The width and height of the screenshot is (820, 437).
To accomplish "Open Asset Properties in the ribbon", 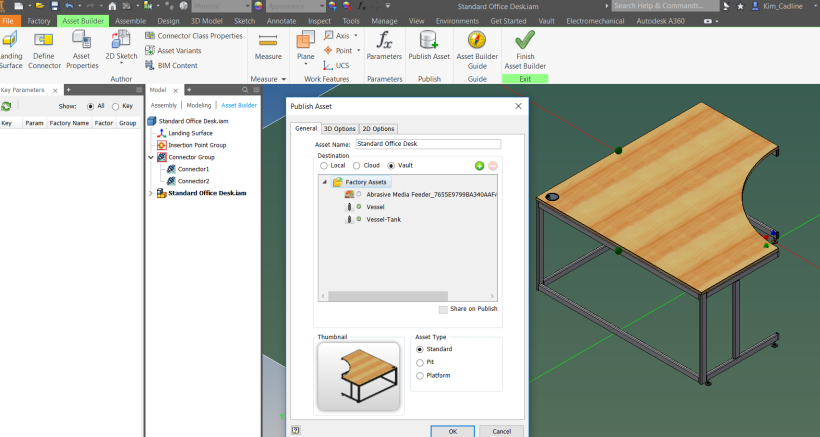I will point(82,50).
